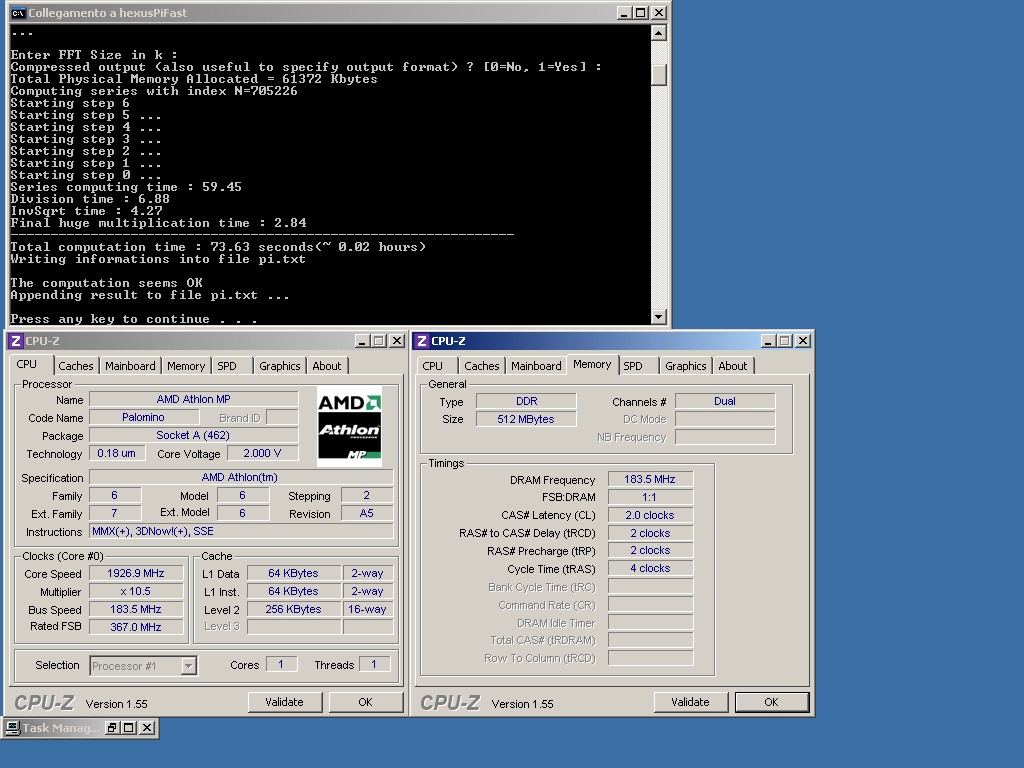Open Graphics tab in right CPU-Z

click(686, 366)
